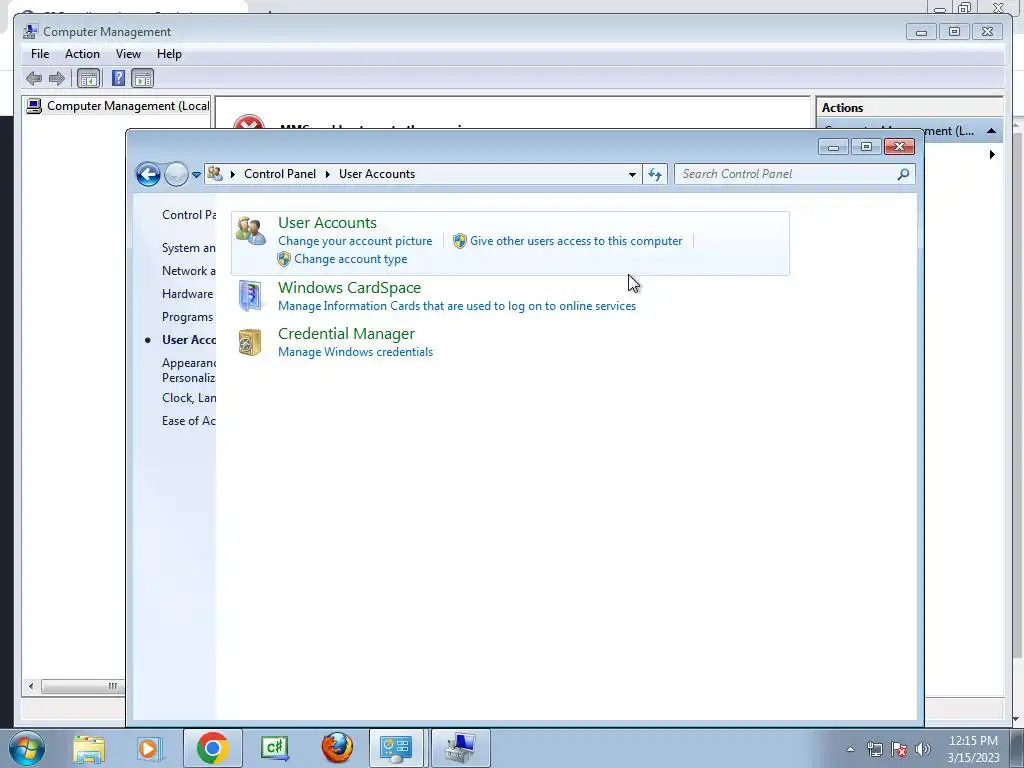Select Network and Internet category in sidebar
The image size is (1024, 768).
point(189,271)
